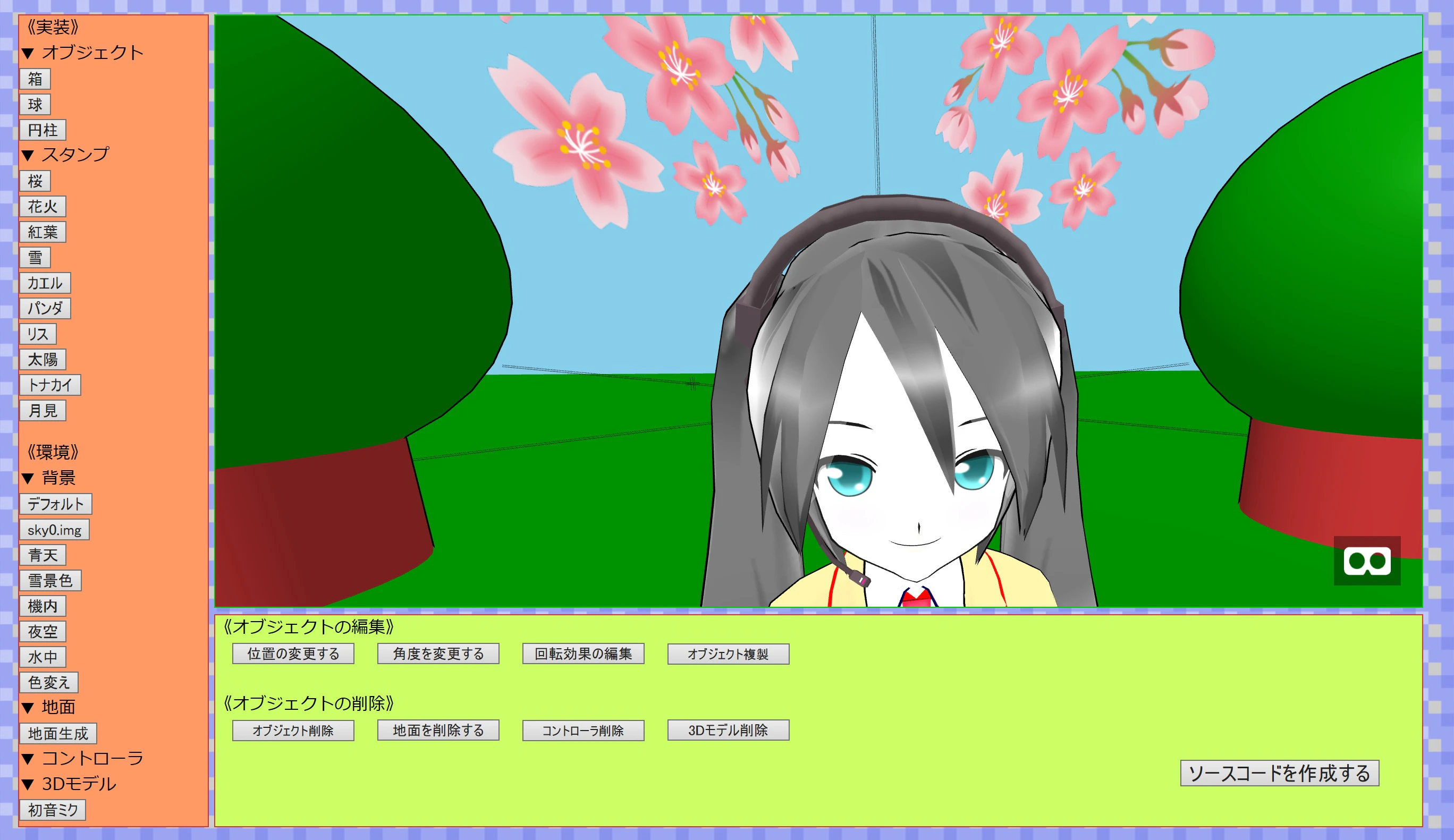The width and height of the screenshot is (1454, 840).
Task: Click the 地面生成 button
Action: [x=58, y=734]
